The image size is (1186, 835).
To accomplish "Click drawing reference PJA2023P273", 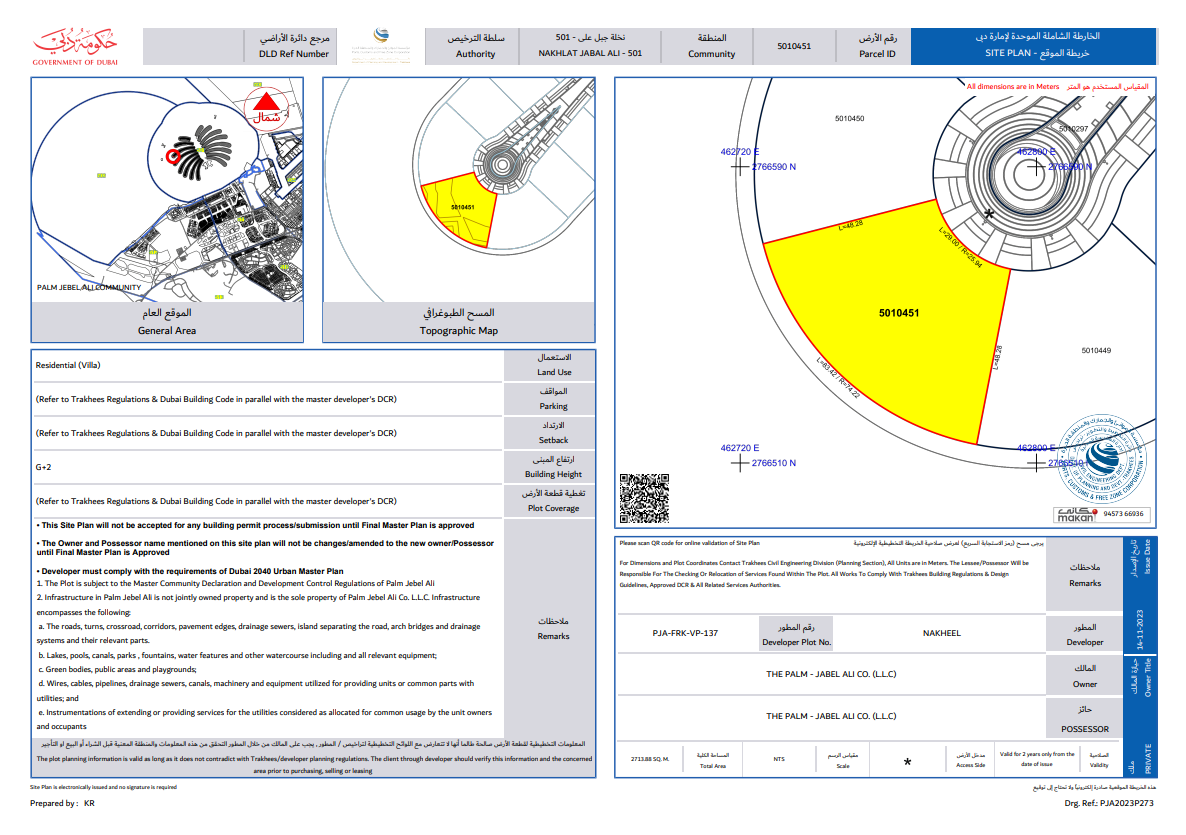I will tap(1128, 803).
